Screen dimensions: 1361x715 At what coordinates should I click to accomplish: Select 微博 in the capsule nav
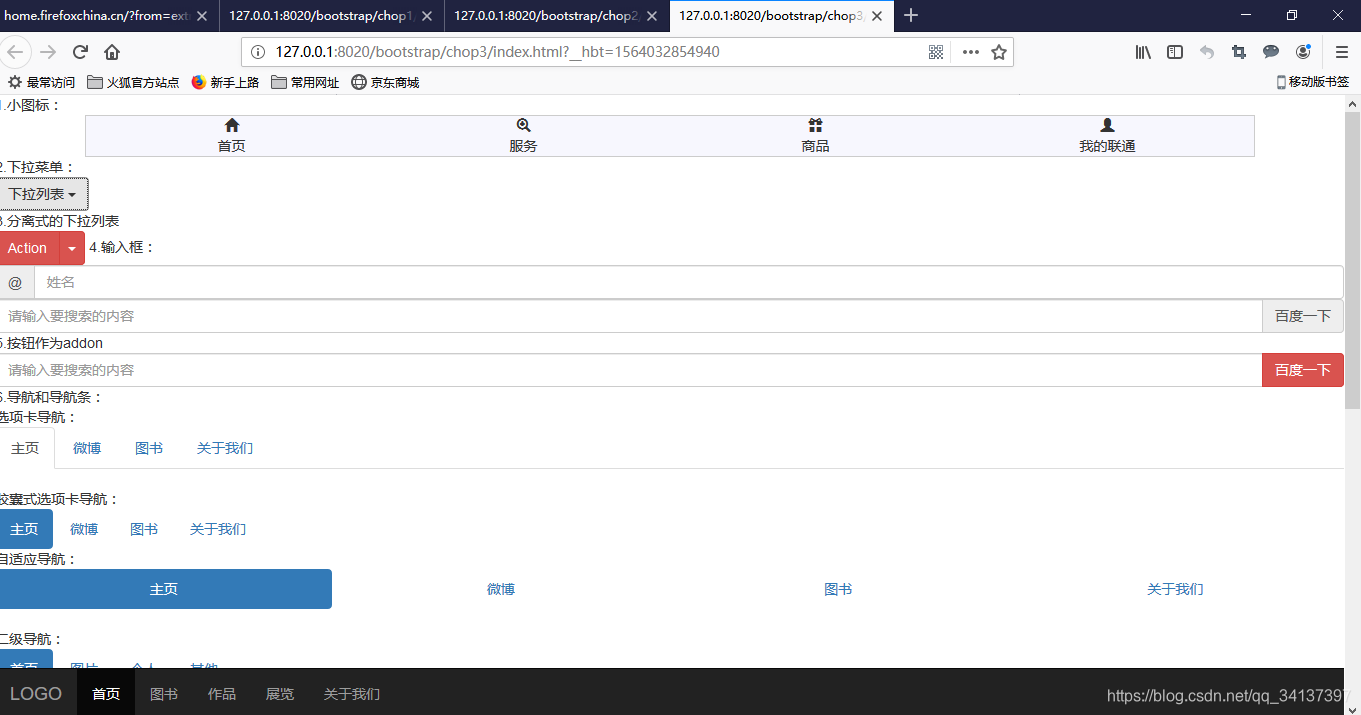click(84, 529)
